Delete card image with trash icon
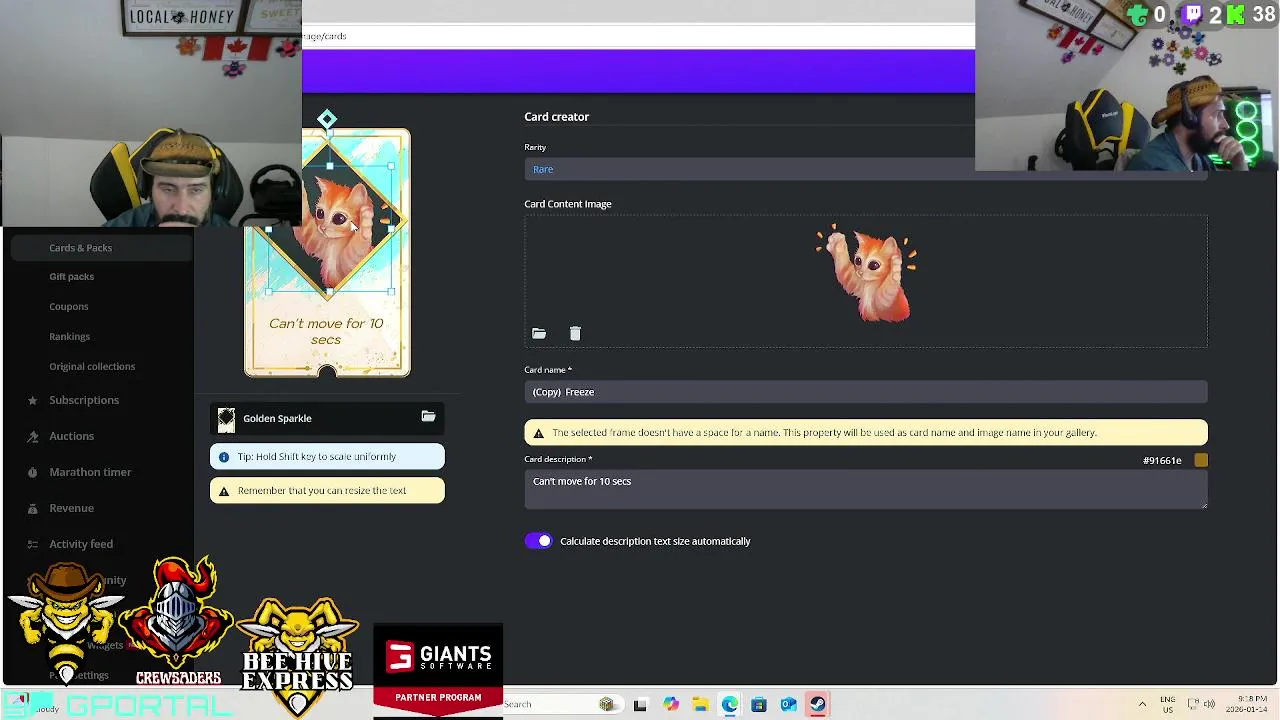This screenshot has height=720, width=1280. 575,334
